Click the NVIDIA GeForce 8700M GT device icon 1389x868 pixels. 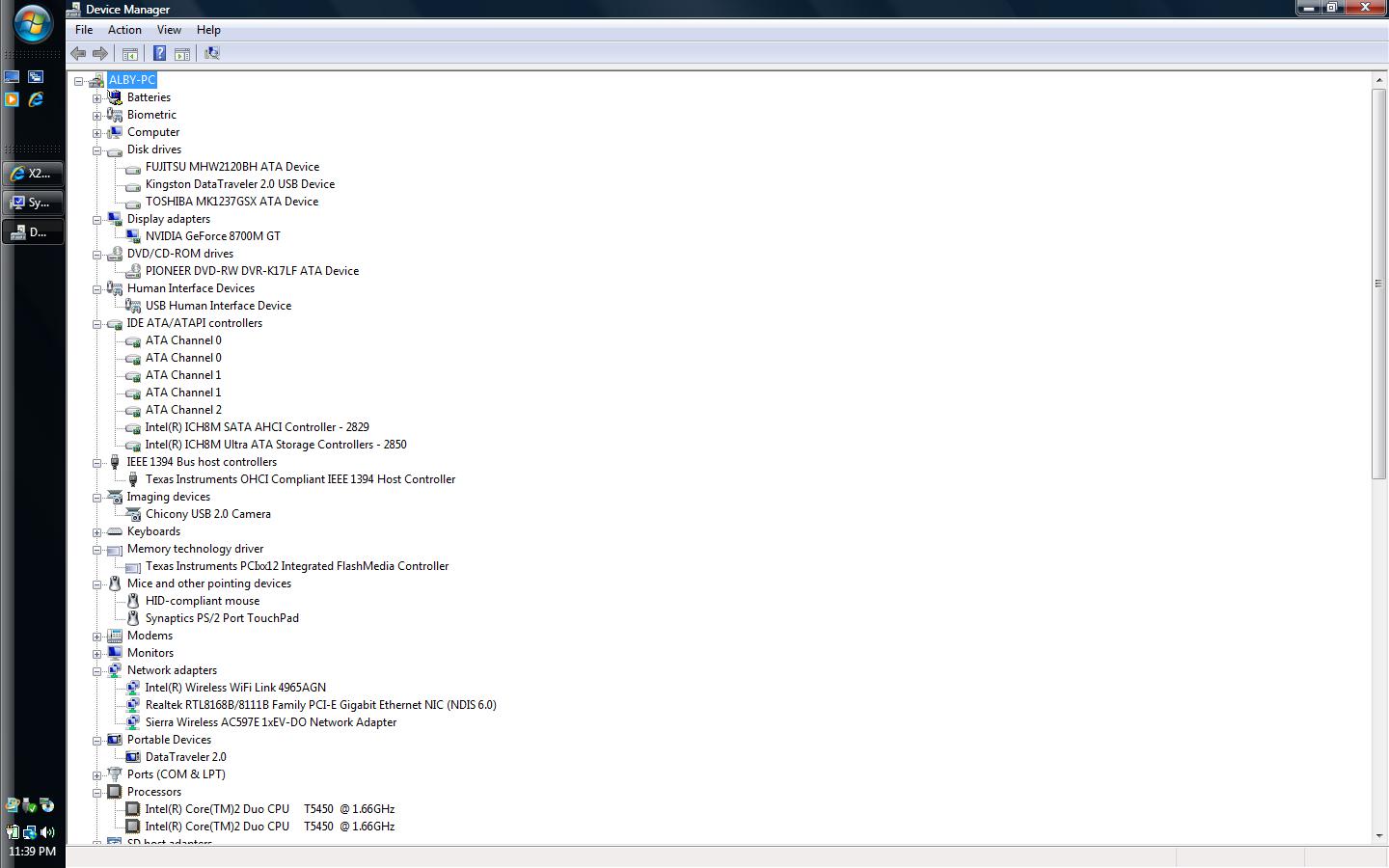[x=133, y=236]
